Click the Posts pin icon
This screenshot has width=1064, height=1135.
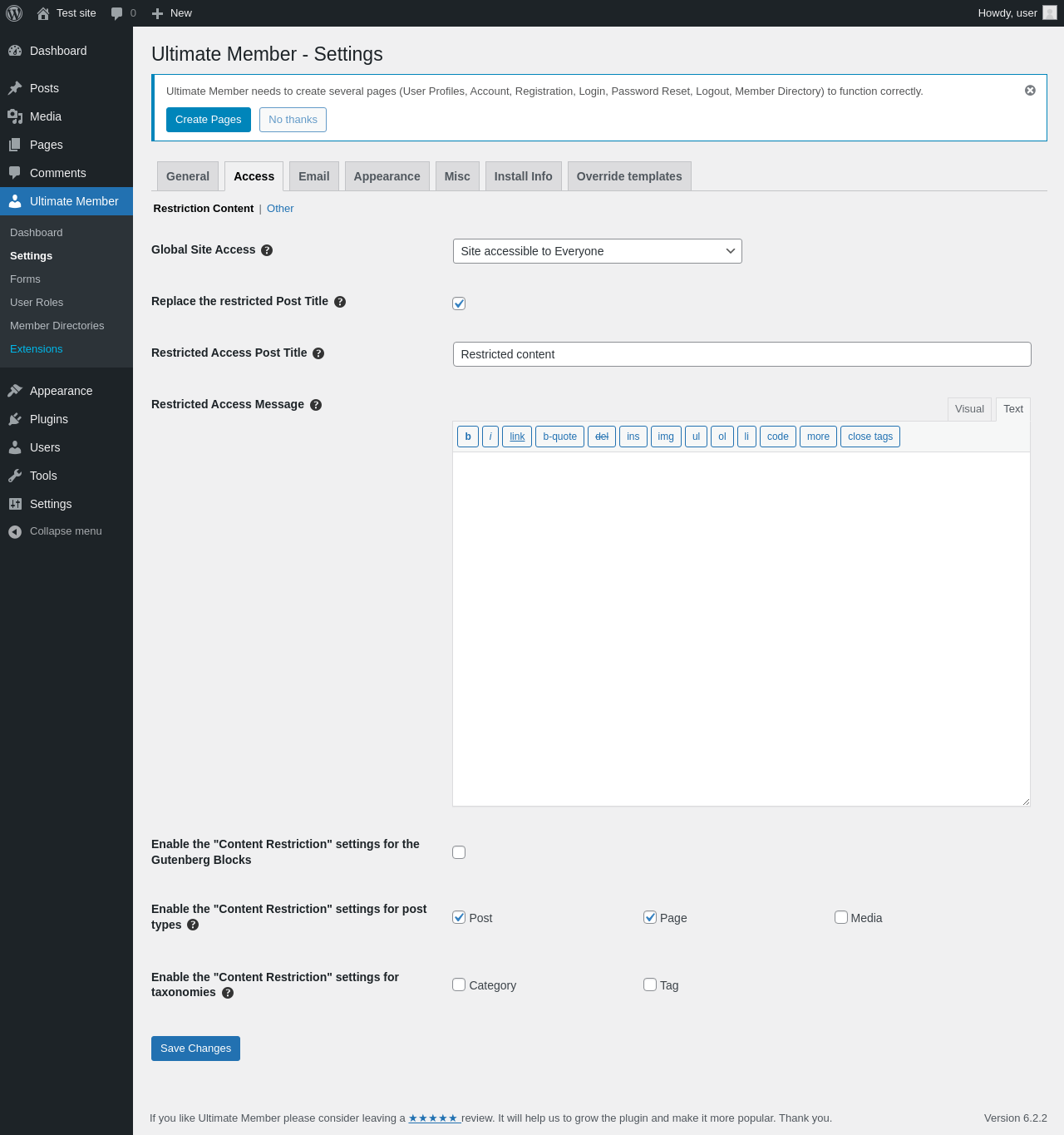coord(15,88)
